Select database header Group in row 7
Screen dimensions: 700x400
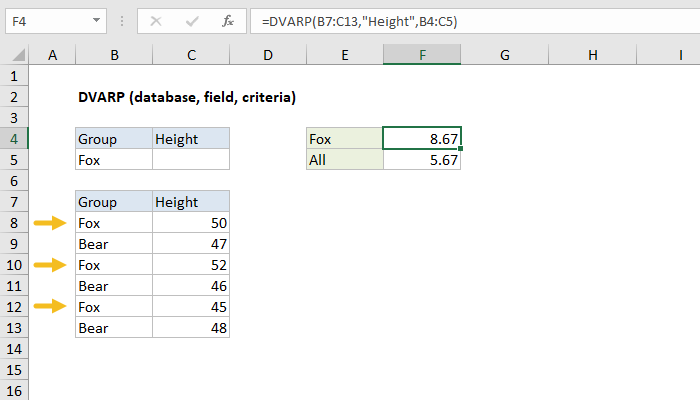114,202
